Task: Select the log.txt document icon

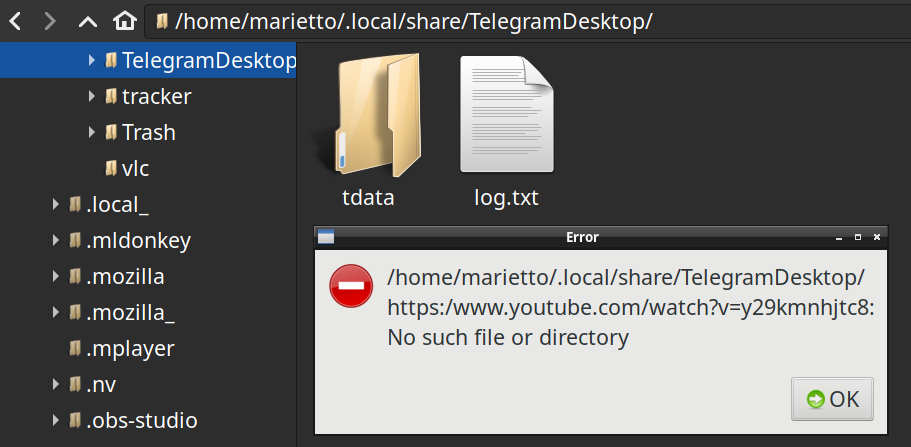Action: (507, 114)
